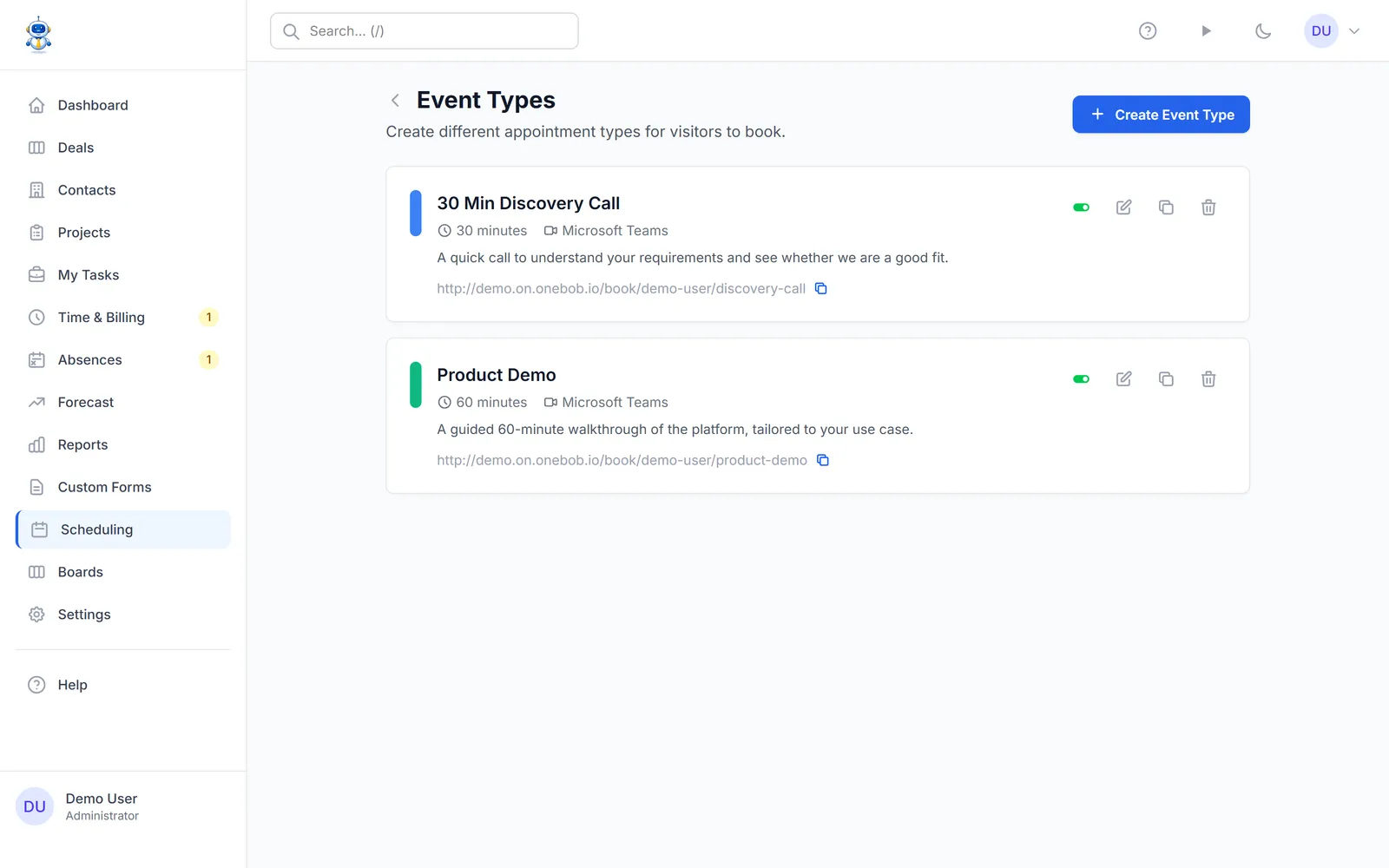The height and width of the screenshot is (868, 1389).
Task: Click the green color bar of Product Demo
Action: pyautogui.click(x=416, y=385)
